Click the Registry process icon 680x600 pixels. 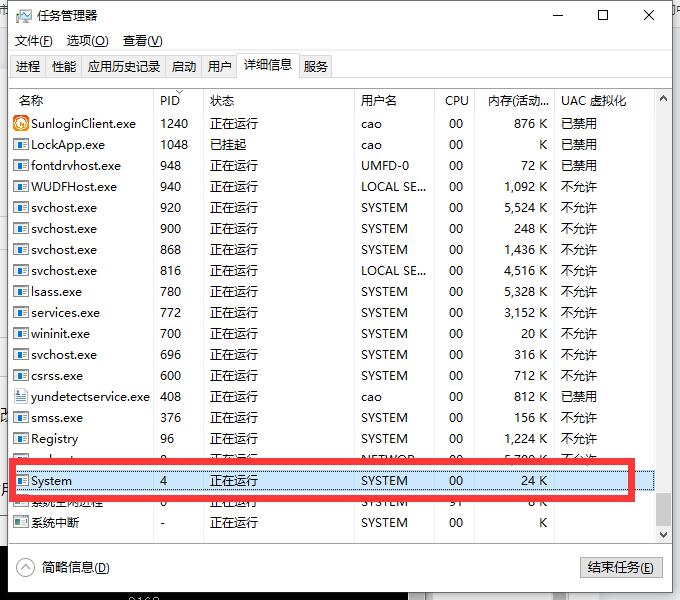click(21, 438)
